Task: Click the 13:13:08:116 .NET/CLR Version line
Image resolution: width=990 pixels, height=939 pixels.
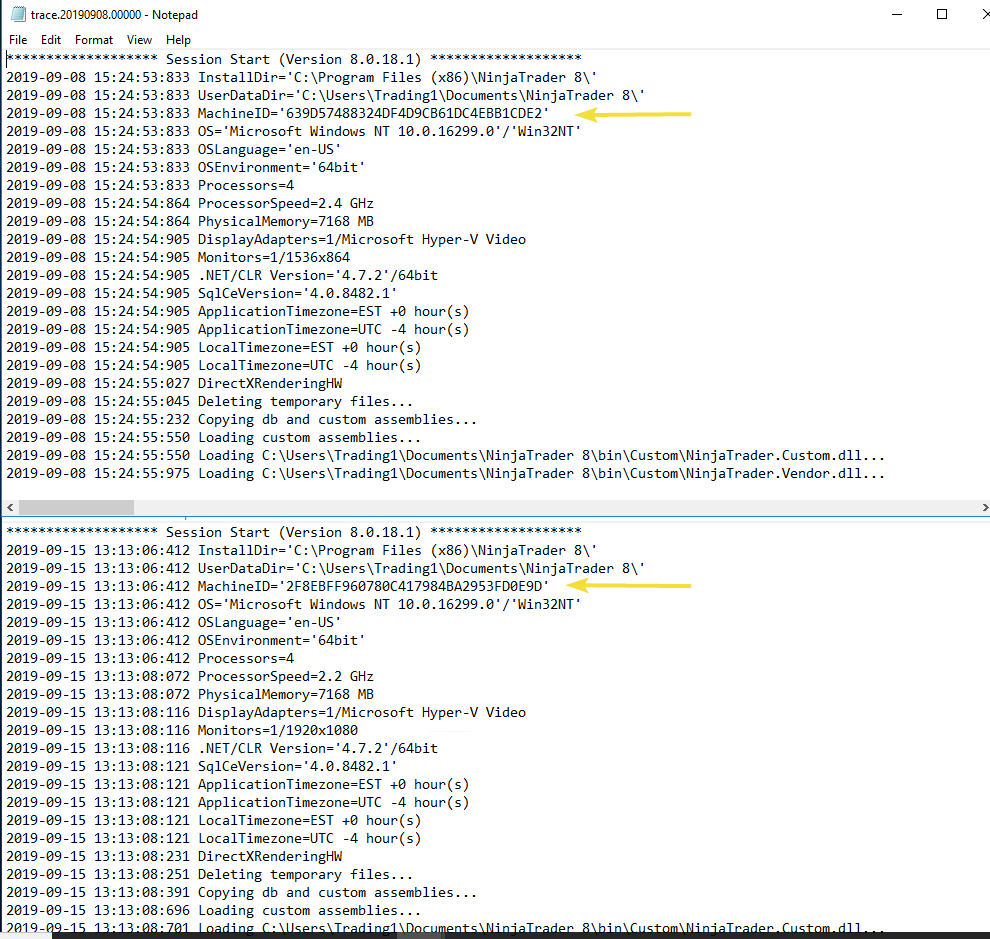Action: 222,748
